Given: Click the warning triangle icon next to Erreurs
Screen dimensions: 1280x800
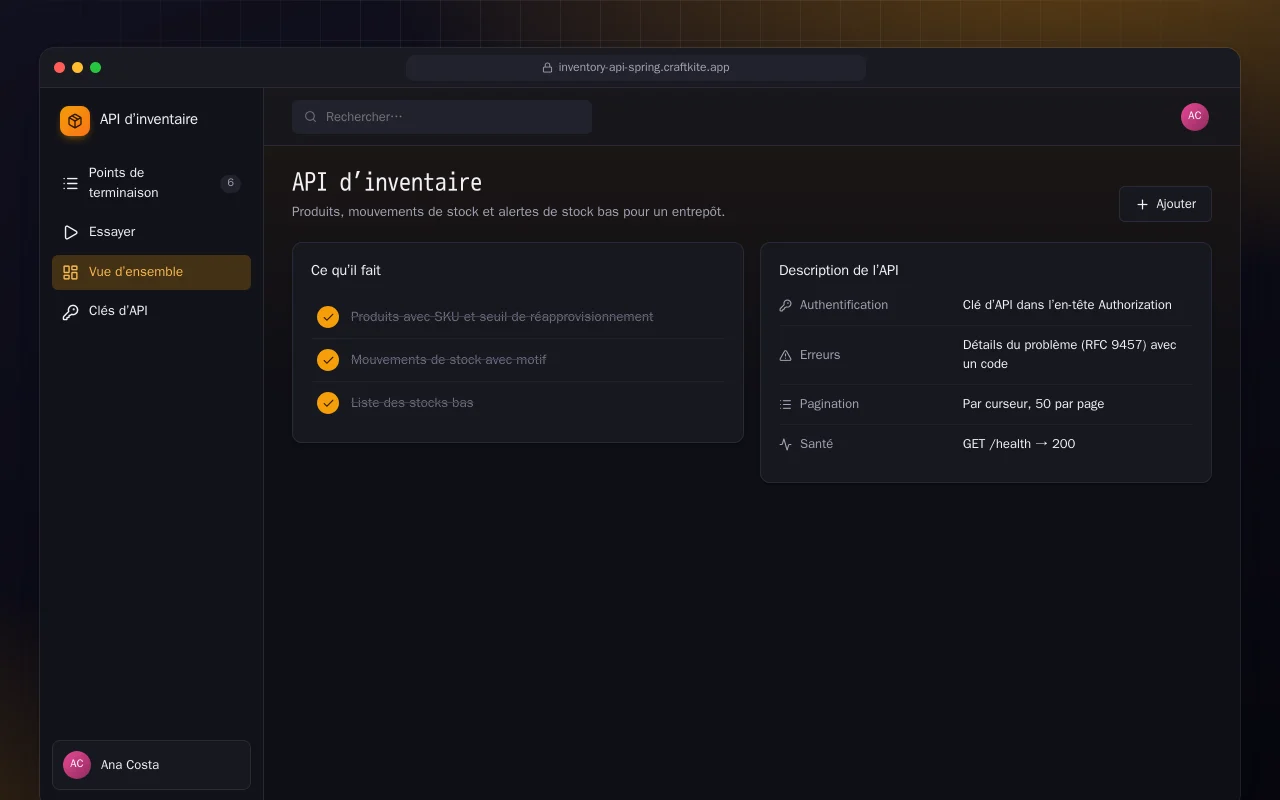Looking at the screenshot, I should pyautogui.click(x=785, y=355).
